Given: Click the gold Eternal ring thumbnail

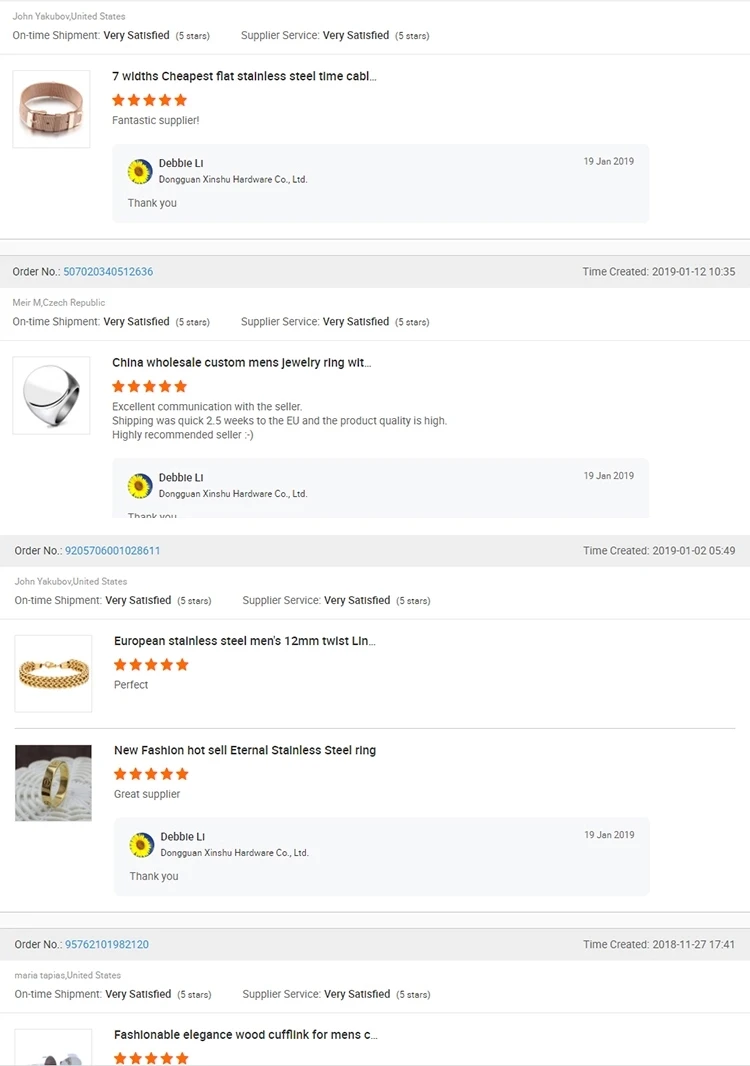Looking at the screenshot, I should (53, 783).
